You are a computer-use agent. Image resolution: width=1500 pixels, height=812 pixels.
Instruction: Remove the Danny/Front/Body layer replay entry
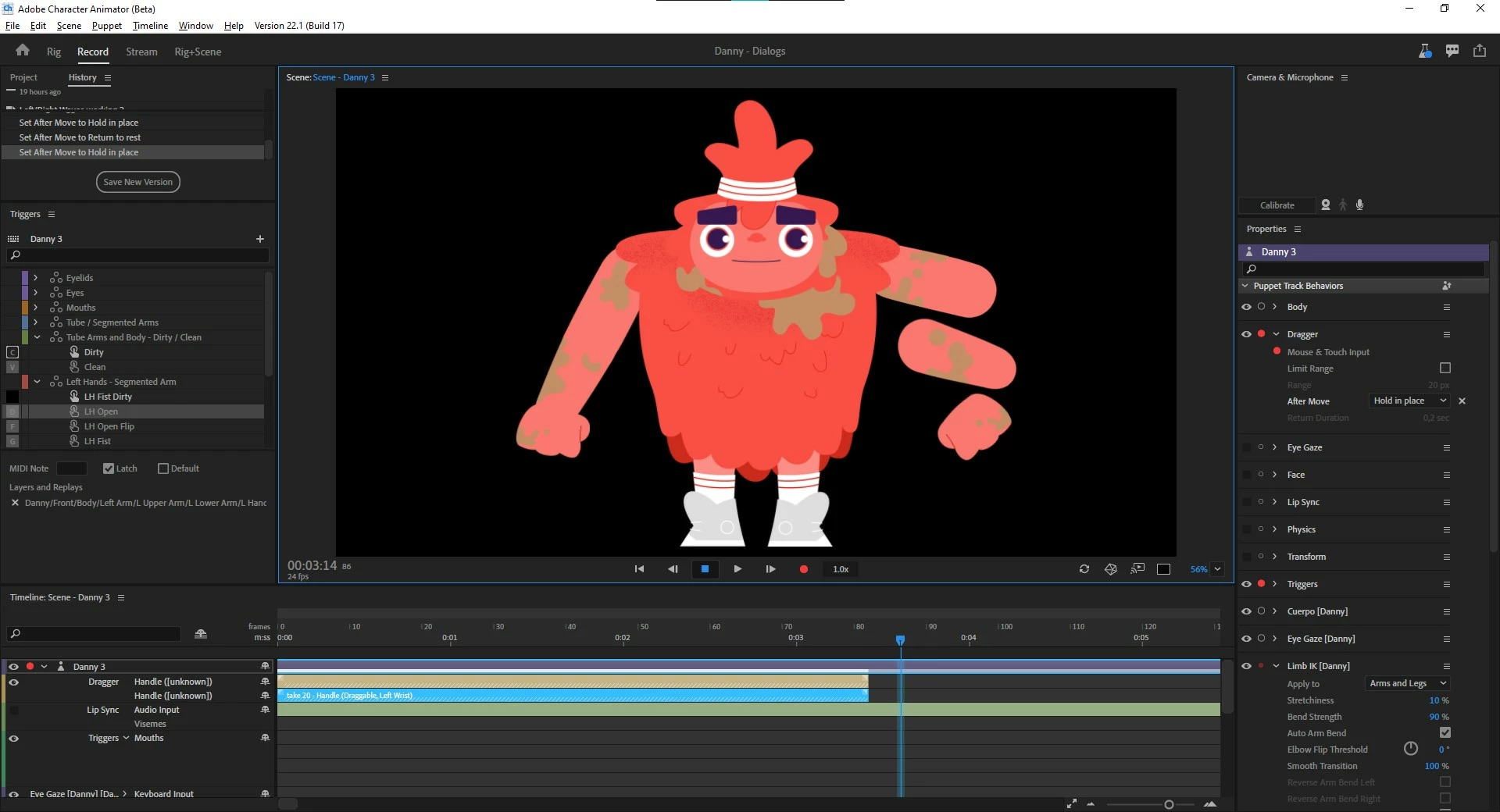point(15,503)
